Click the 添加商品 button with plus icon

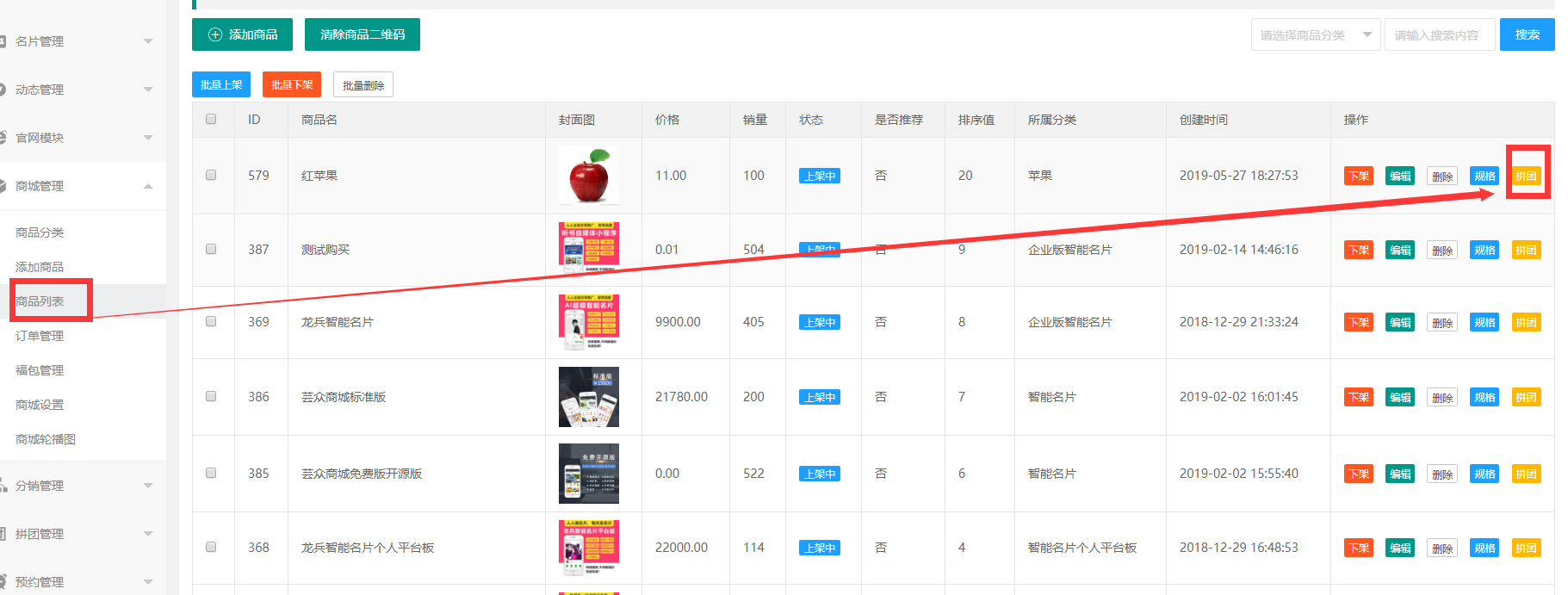[x=242, y=34]
